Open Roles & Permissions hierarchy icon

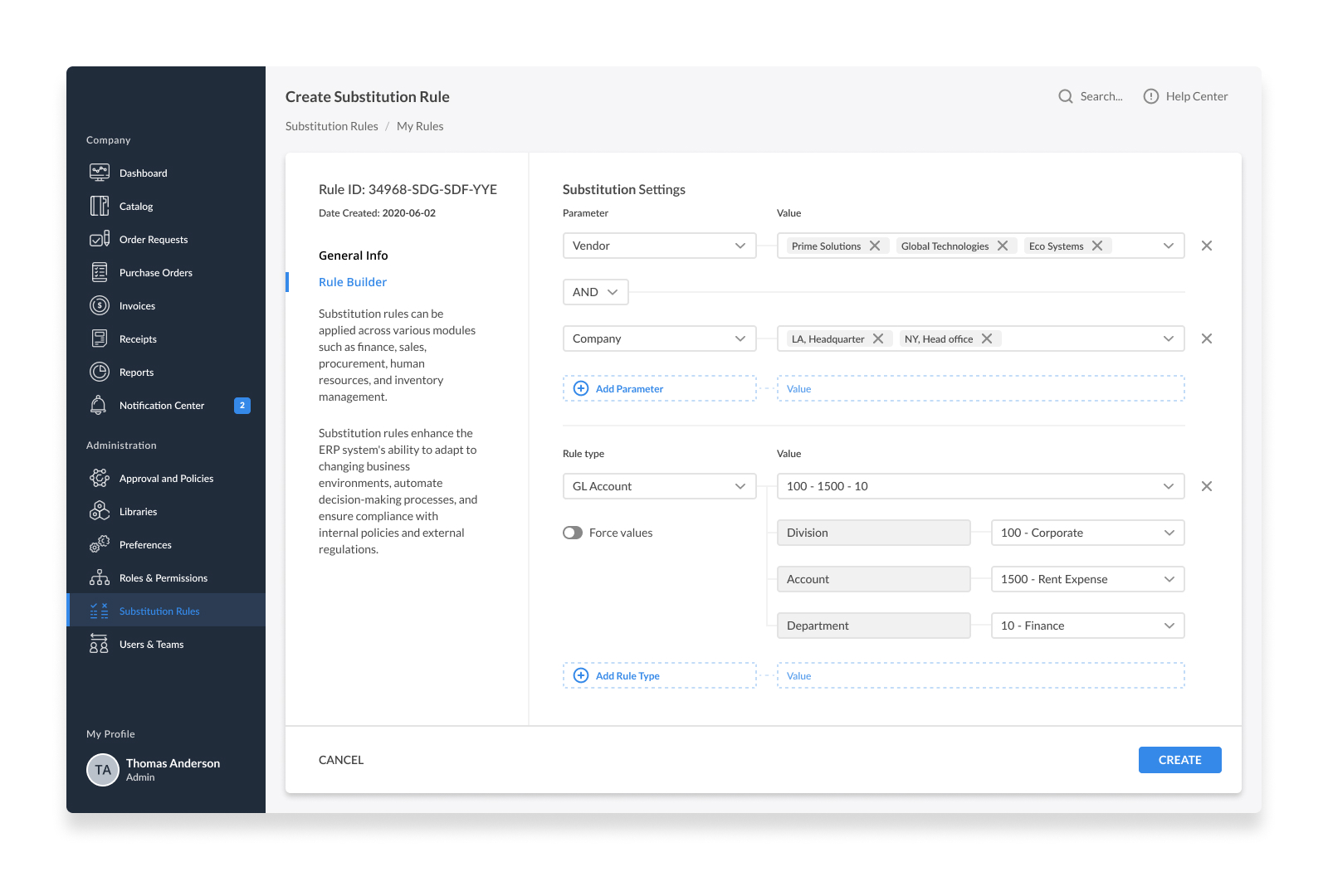pos(100,577)
